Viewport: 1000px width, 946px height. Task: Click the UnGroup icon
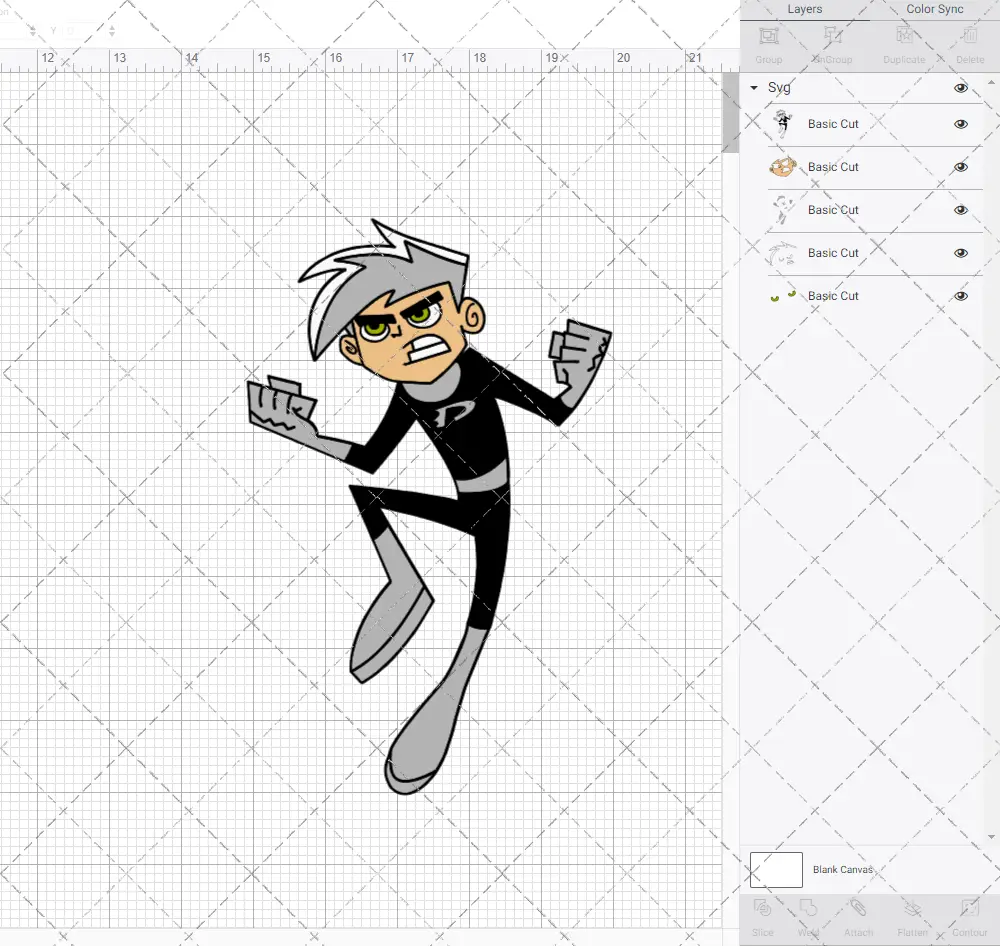[832, 36]
